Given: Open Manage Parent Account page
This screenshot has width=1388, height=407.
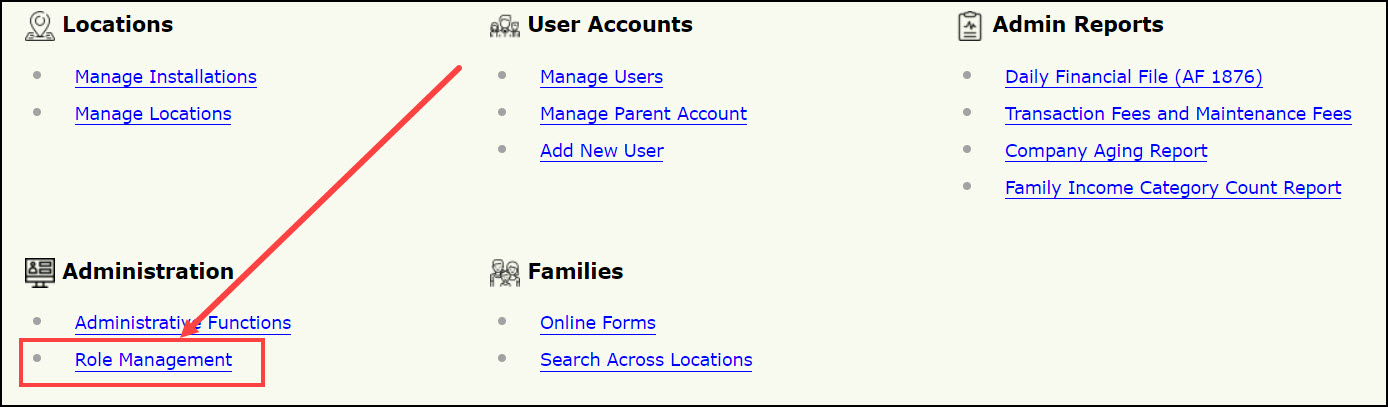Looking at the screenshot, I should tap(643, 114).
